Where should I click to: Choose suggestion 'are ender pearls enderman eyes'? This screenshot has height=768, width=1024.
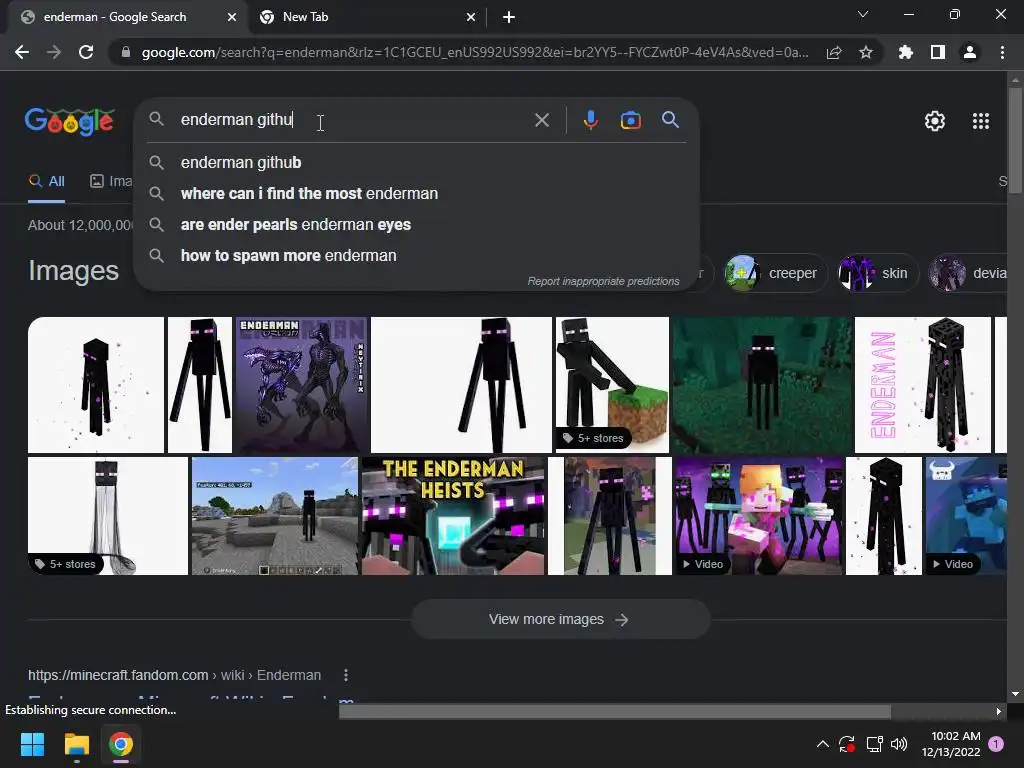click(x=417, y=225)
